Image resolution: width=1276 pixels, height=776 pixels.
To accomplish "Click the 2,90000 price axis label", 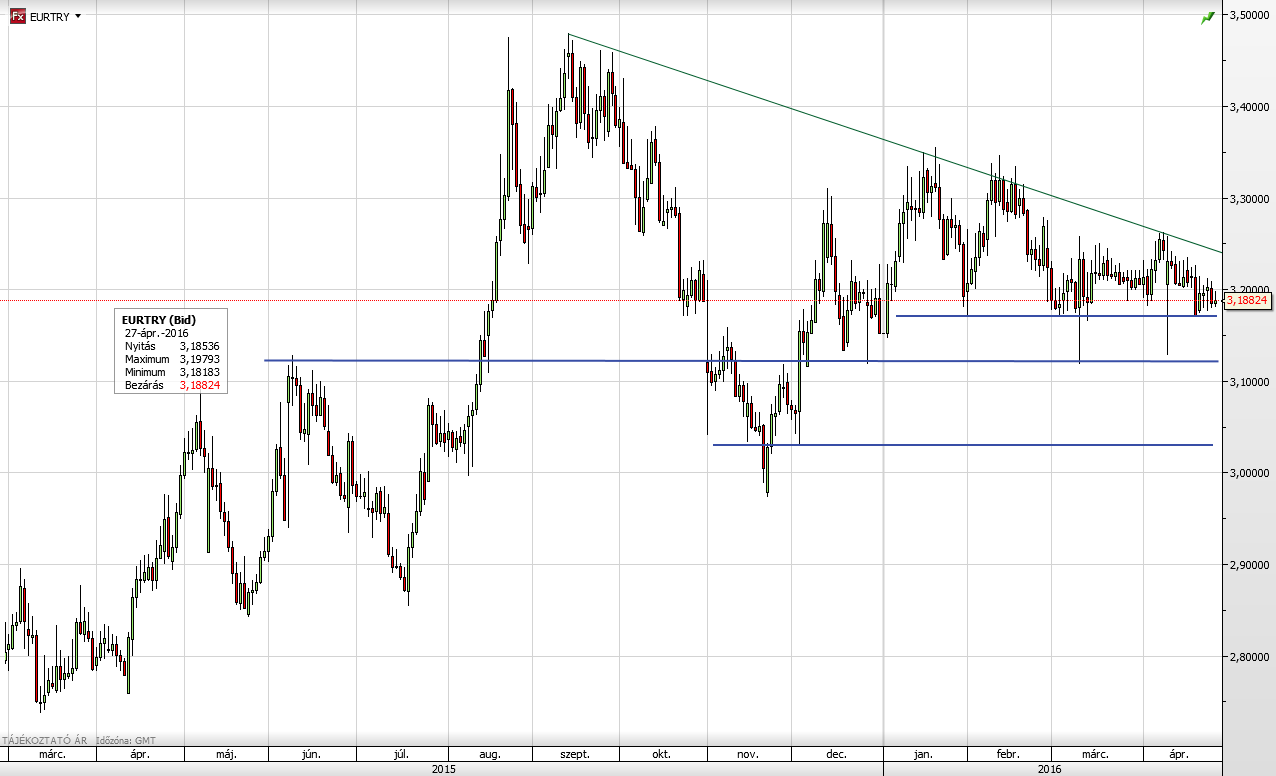I will (x=1250, y=565).
